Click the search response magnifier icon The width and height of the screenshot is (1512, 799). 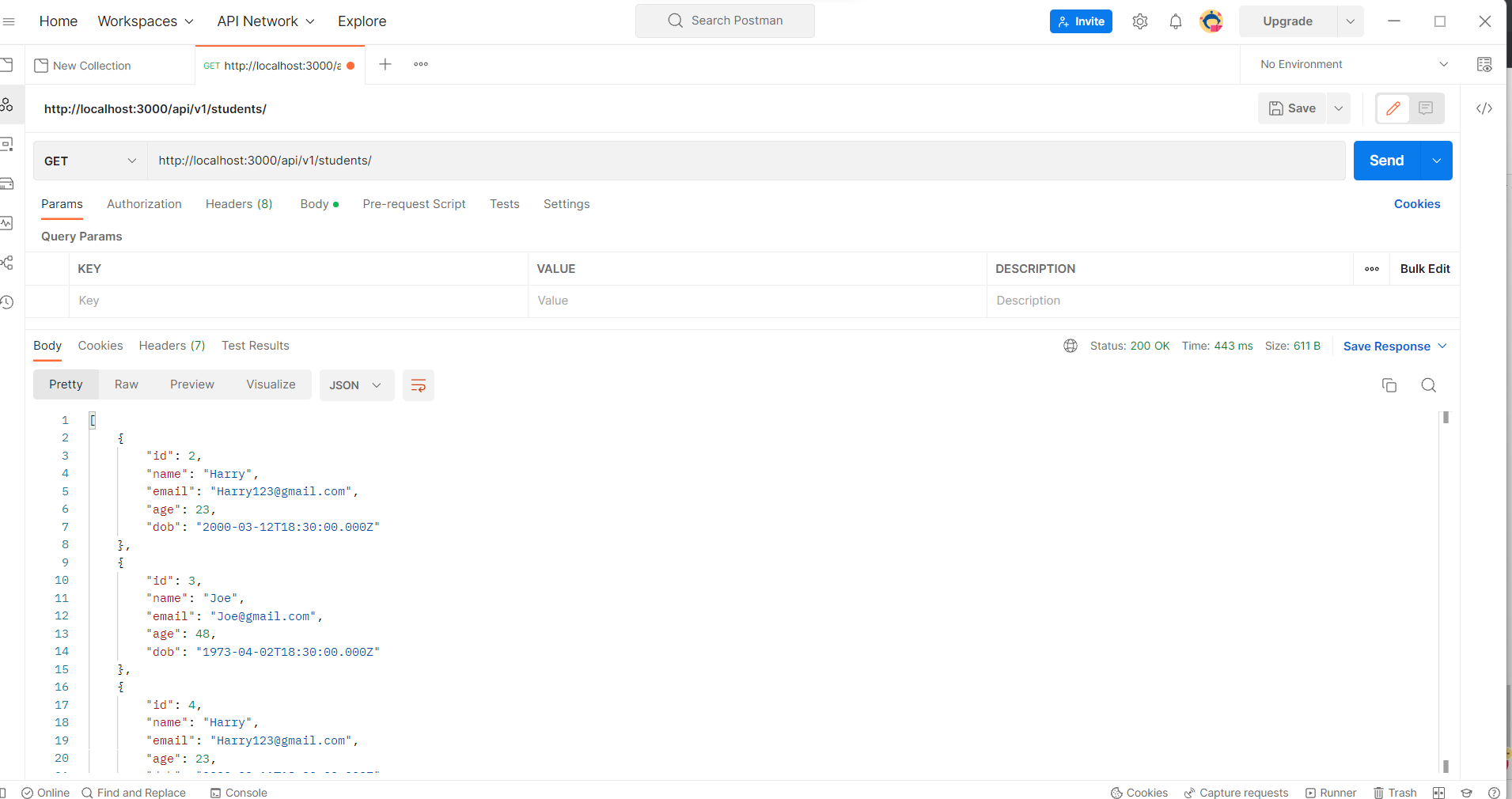point(1428,385)
